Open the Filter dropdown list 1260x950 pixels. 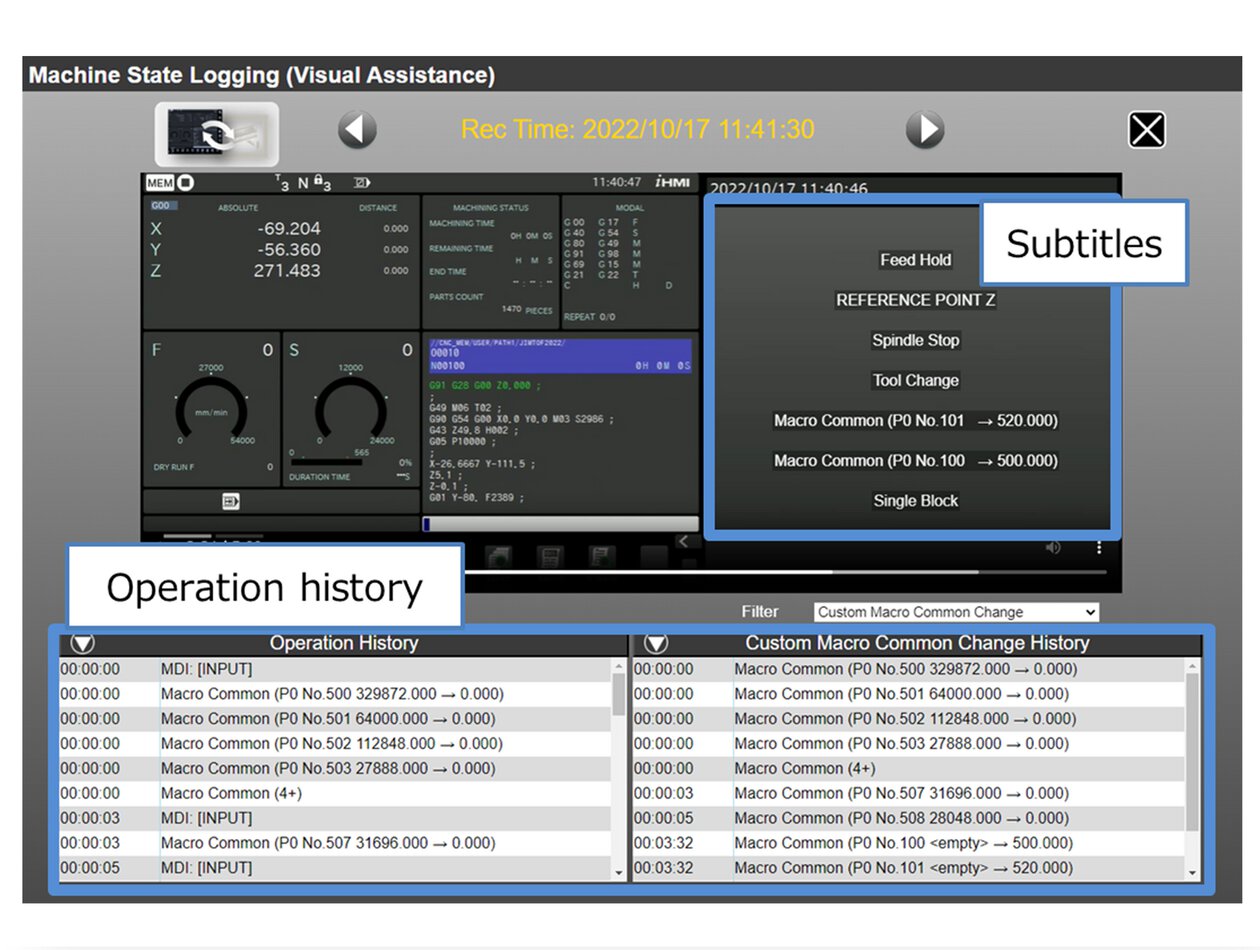956,612
